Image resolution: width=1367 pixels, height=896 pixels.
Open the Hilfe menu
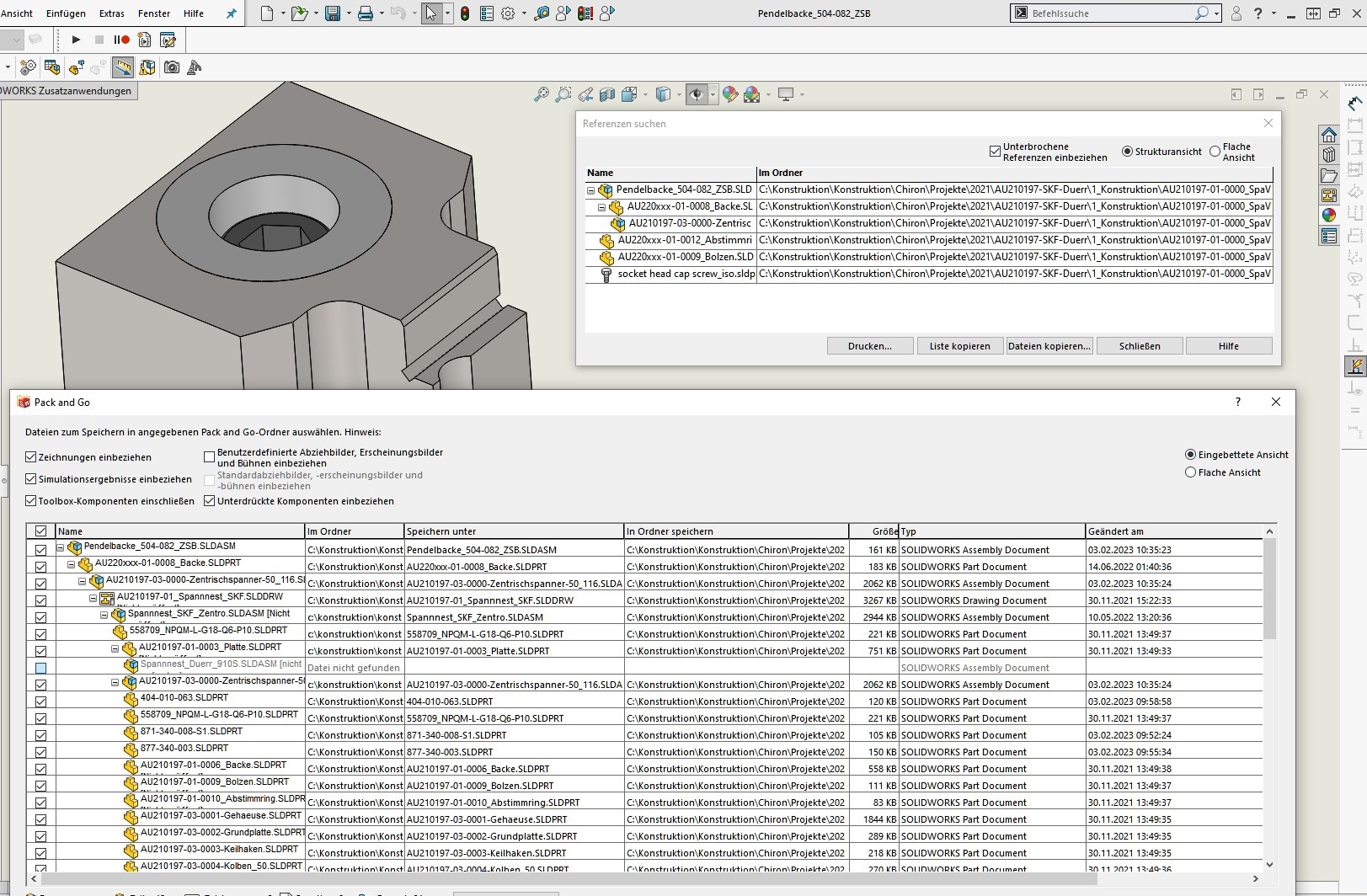point(194,13)
